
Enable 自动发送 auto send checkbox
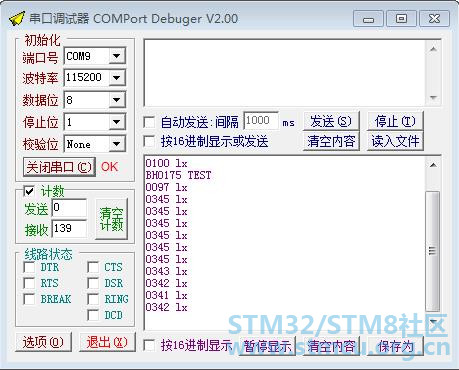click(x=149, y=122)
